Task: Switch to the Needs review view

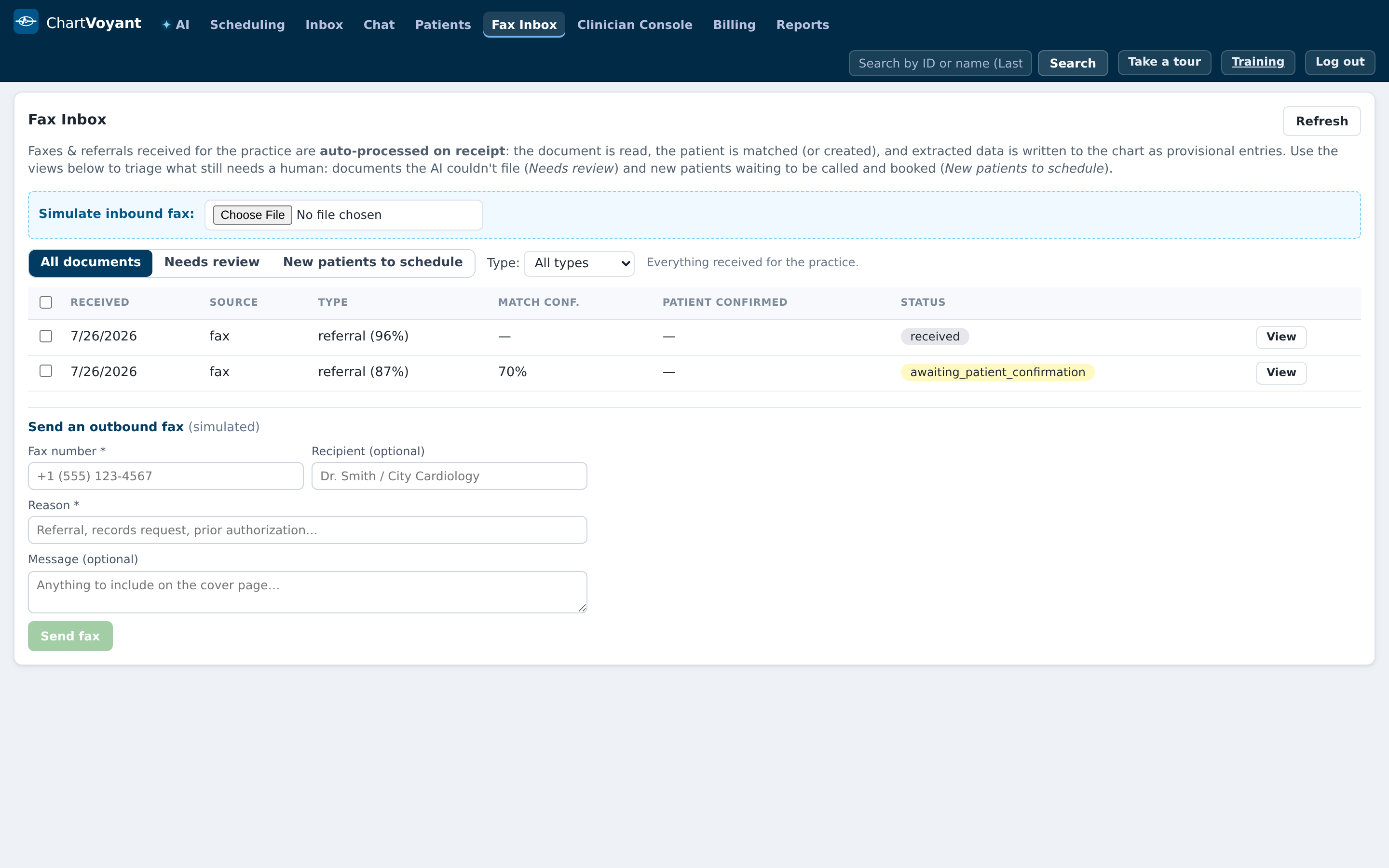Action: (x=212, y=262)
